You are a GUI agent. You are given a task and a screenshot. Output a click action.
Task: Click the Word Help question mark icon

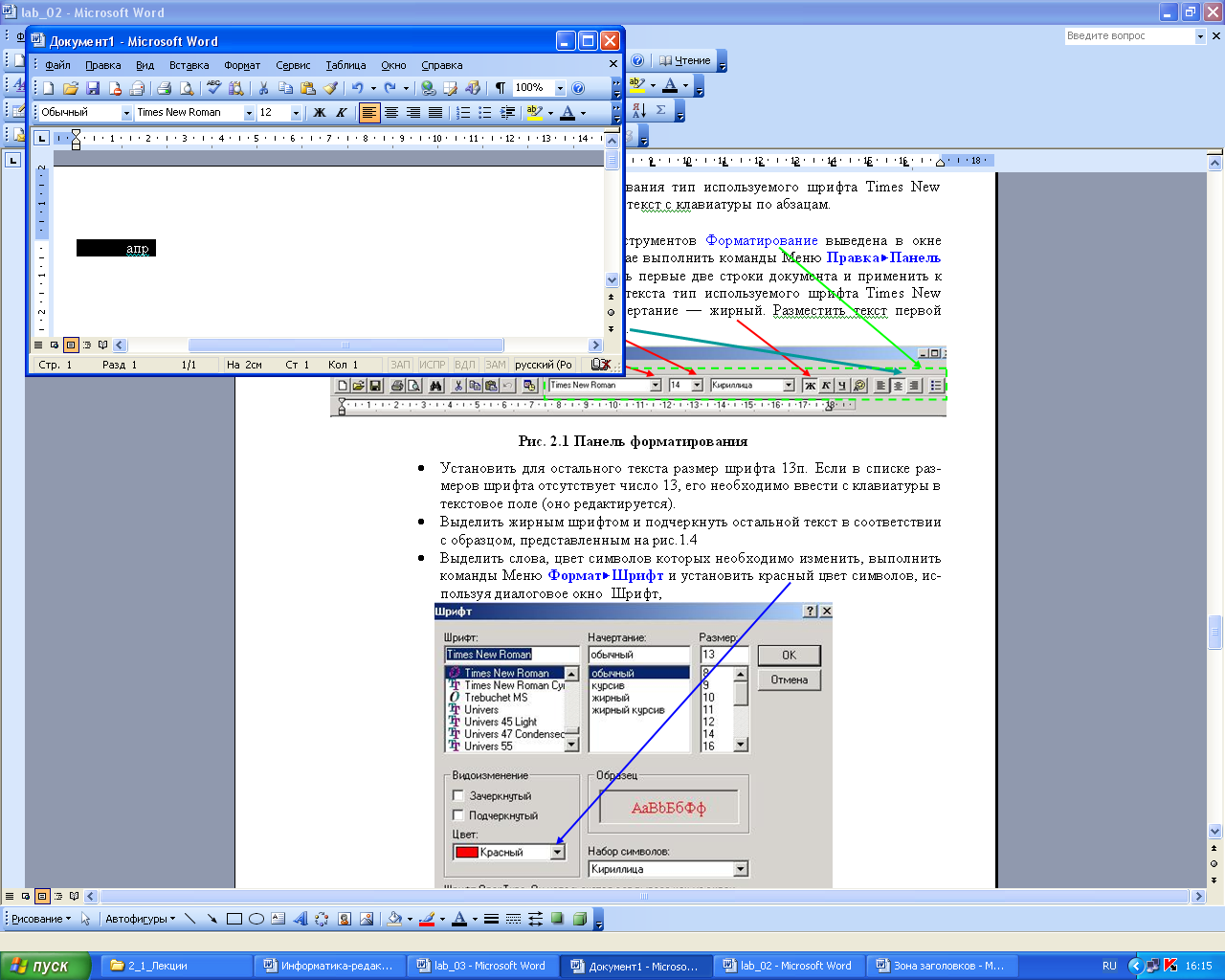[578, 88]
